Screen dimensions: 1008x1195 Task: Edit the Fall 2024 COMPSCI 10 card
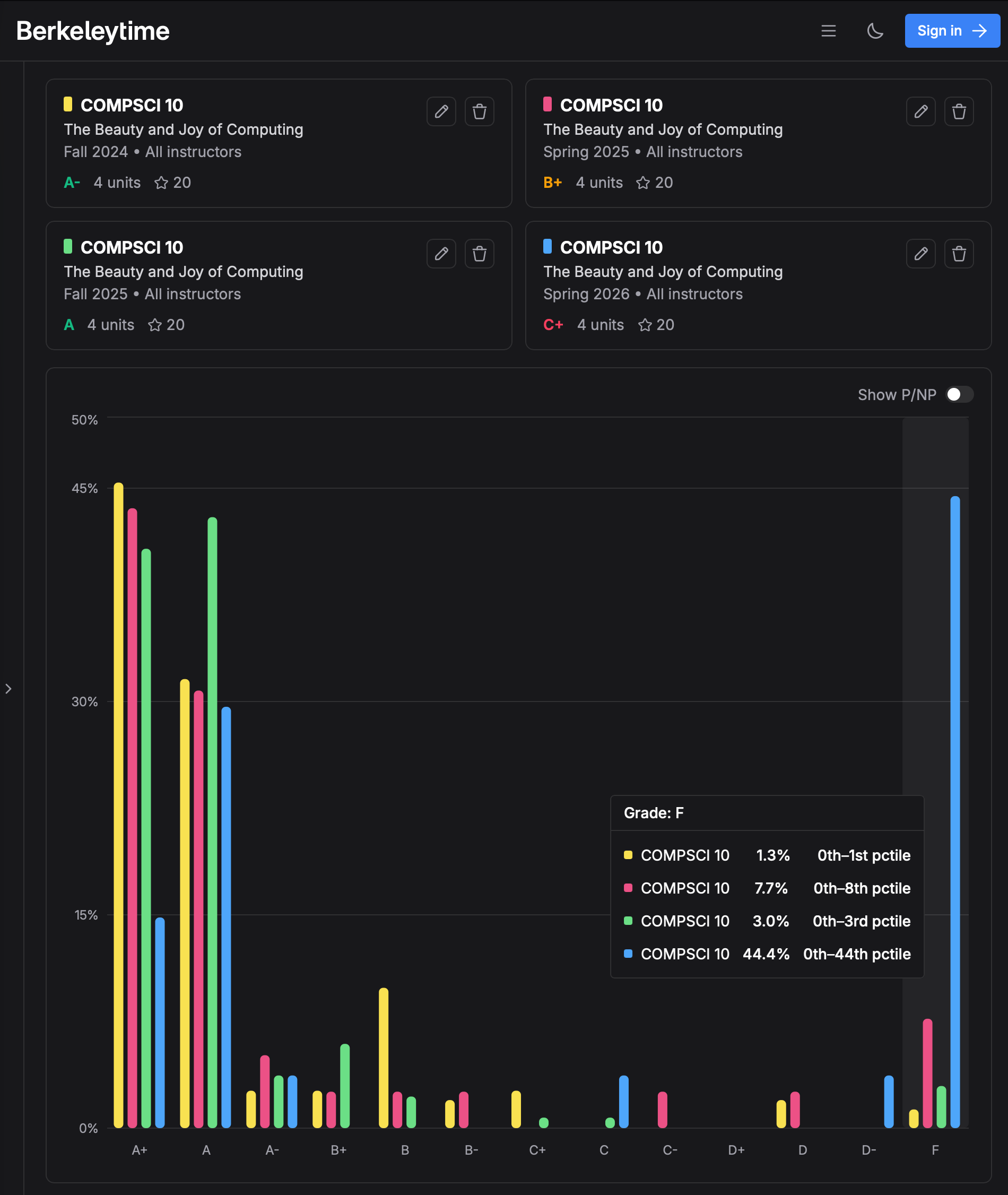tap(441, 111)
